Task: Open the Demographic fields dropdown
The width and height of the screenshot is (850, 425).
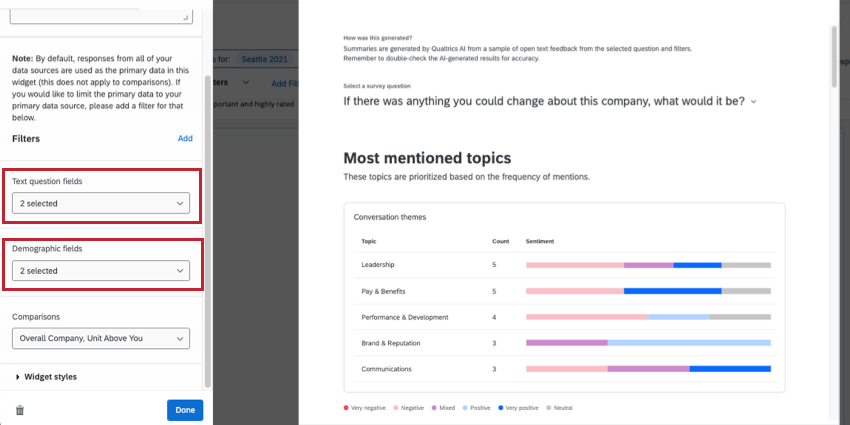Action: [x=101, y=271]
